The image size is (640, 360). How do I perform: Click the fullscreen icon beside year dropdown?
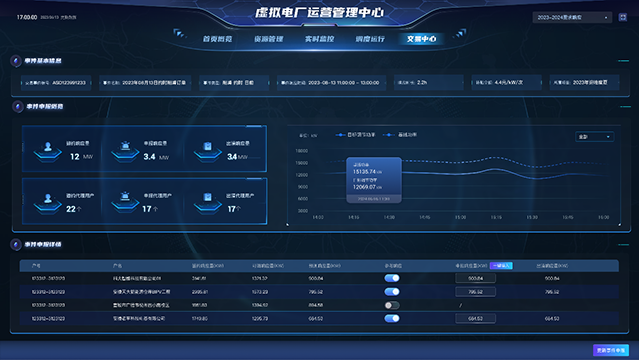tap(622, 17)
